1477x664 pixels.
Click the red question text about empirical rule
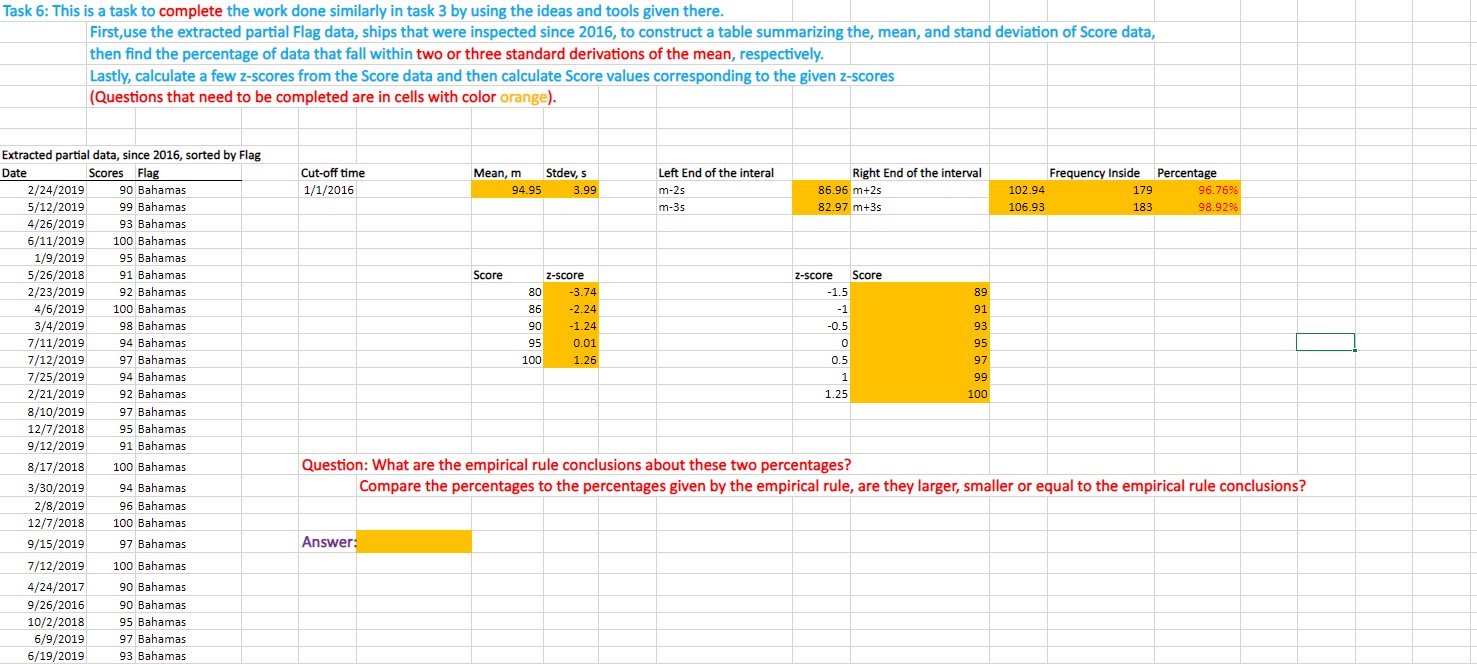click(x=577, y=465)
